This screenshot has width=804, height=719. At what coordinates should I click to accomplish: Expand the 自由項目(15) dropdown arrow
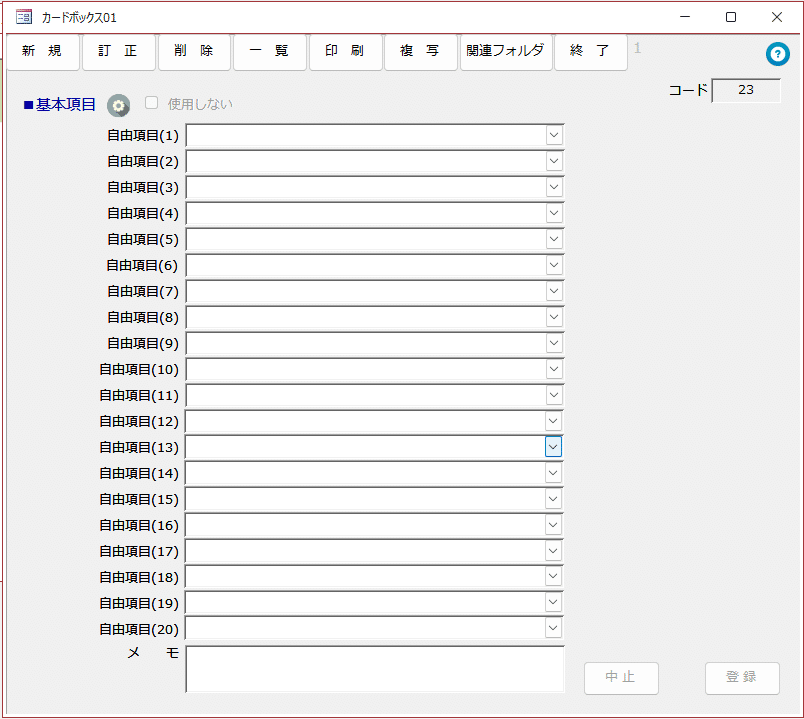point(553,499)
